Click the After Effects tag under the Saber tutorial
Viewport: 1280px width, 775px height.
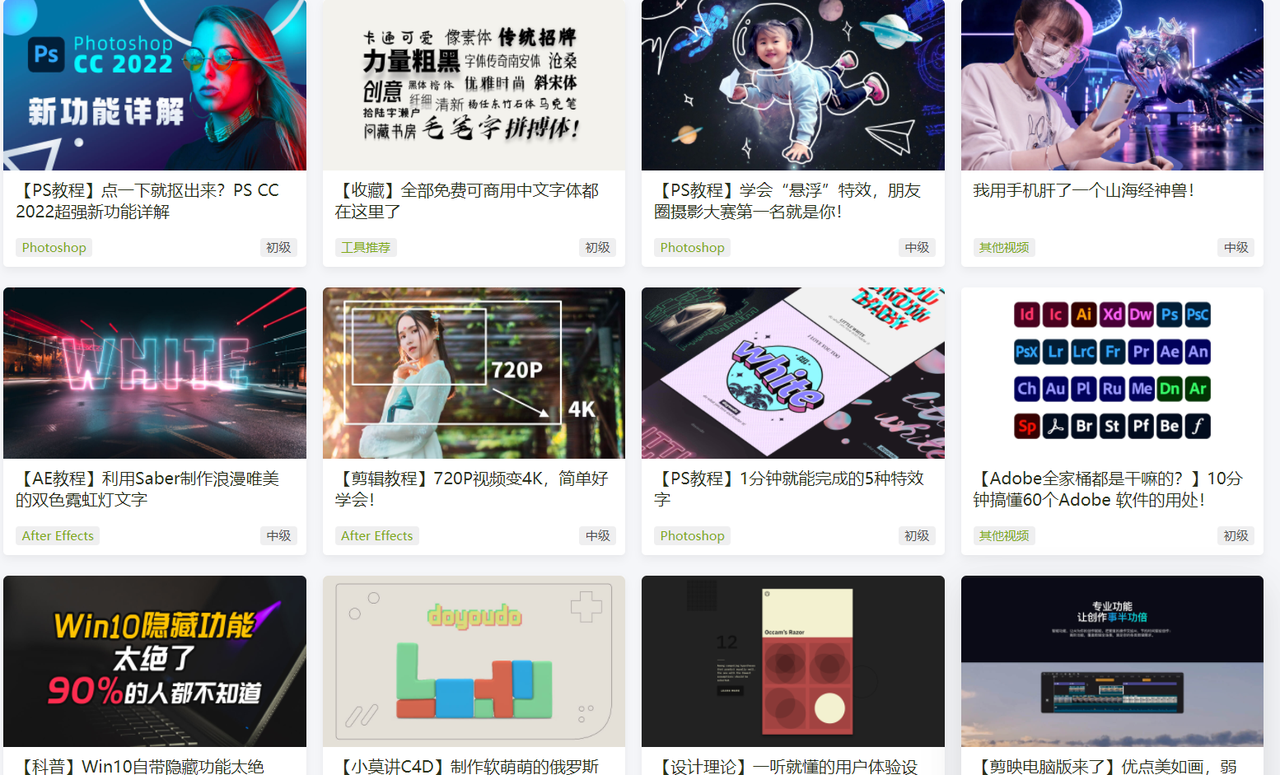coord(58,535)
